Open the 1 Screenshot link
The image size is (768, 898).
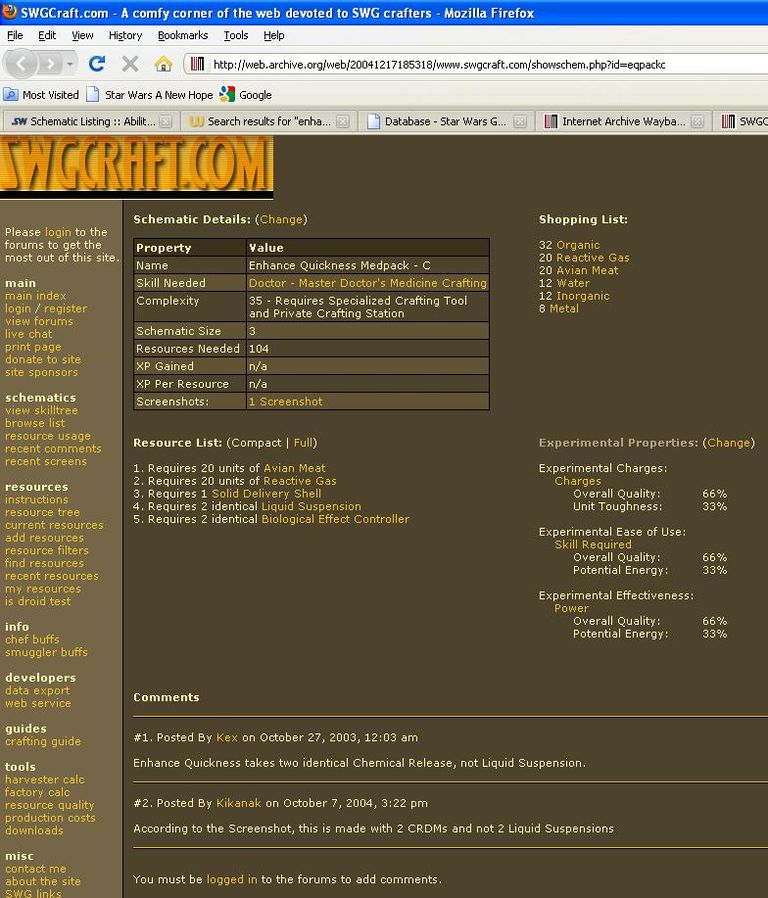[x=285, y=401]
